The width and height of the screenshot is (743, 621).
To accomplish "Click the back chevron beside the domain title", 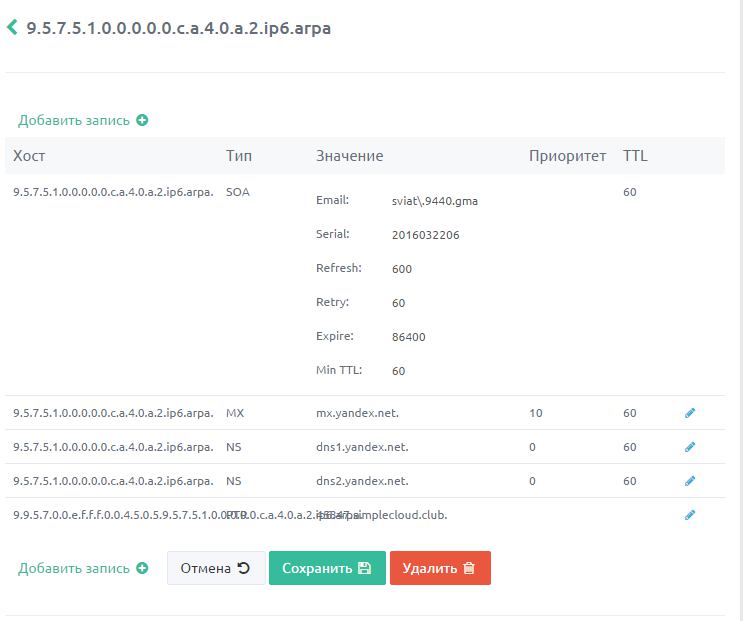I will coord(13,28).
